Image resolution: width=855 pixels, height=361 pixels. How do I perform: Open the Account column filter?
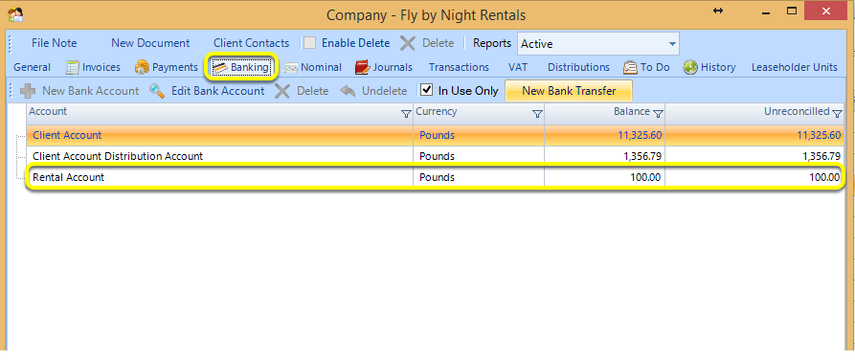tap(406, 114)
